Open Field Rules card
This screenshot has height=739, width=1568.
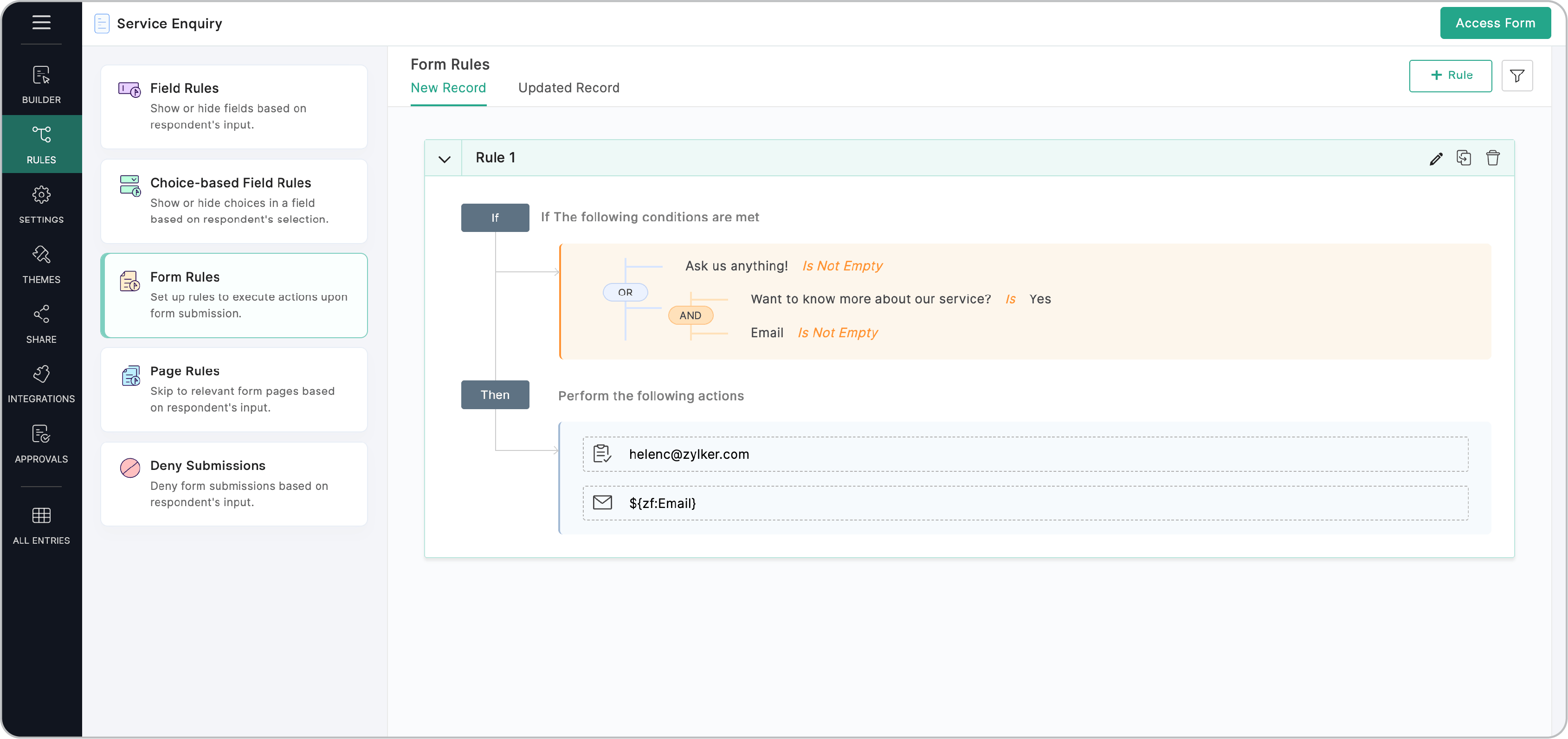(x=234, y=107)
